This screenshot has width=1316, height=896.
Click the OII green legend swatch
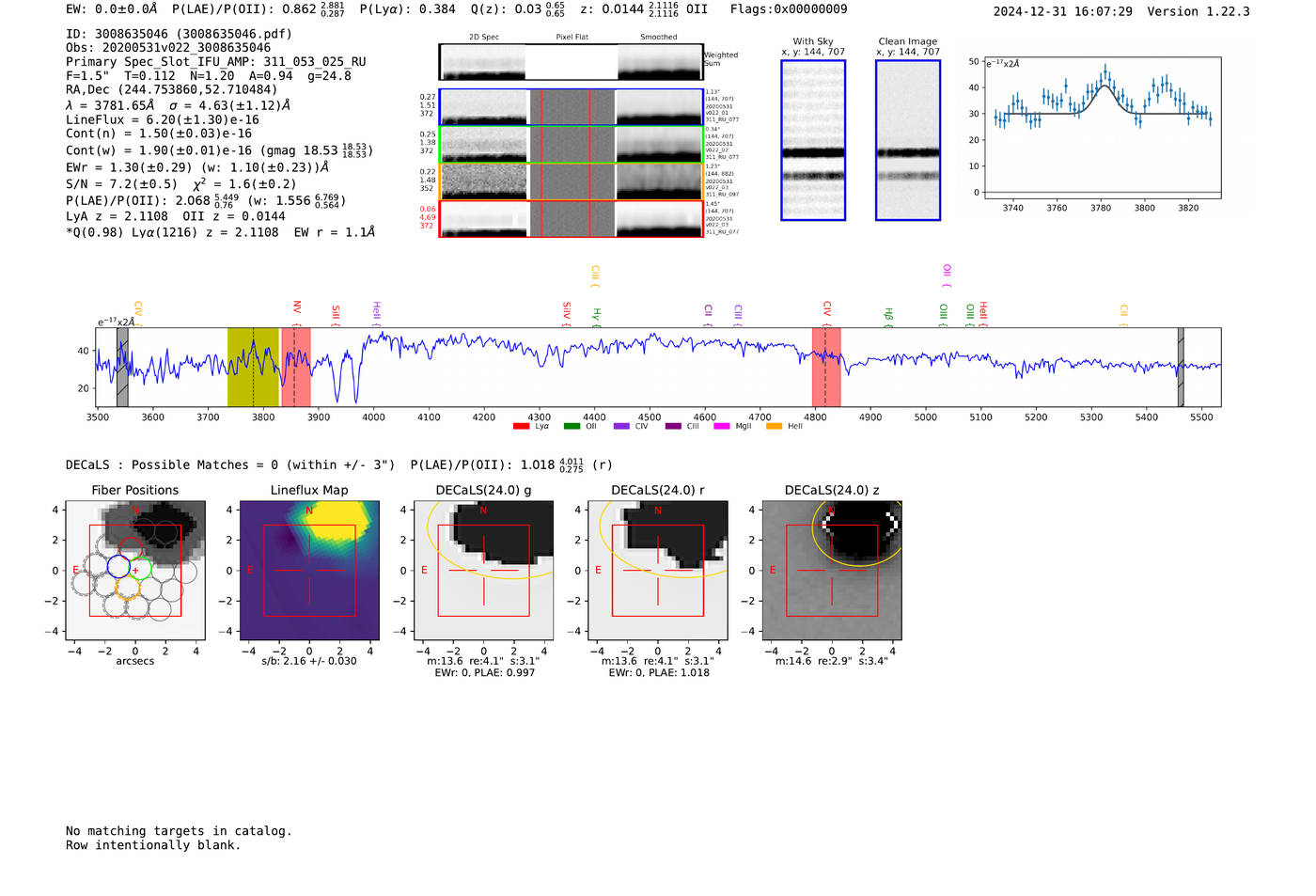pos(572,427)
